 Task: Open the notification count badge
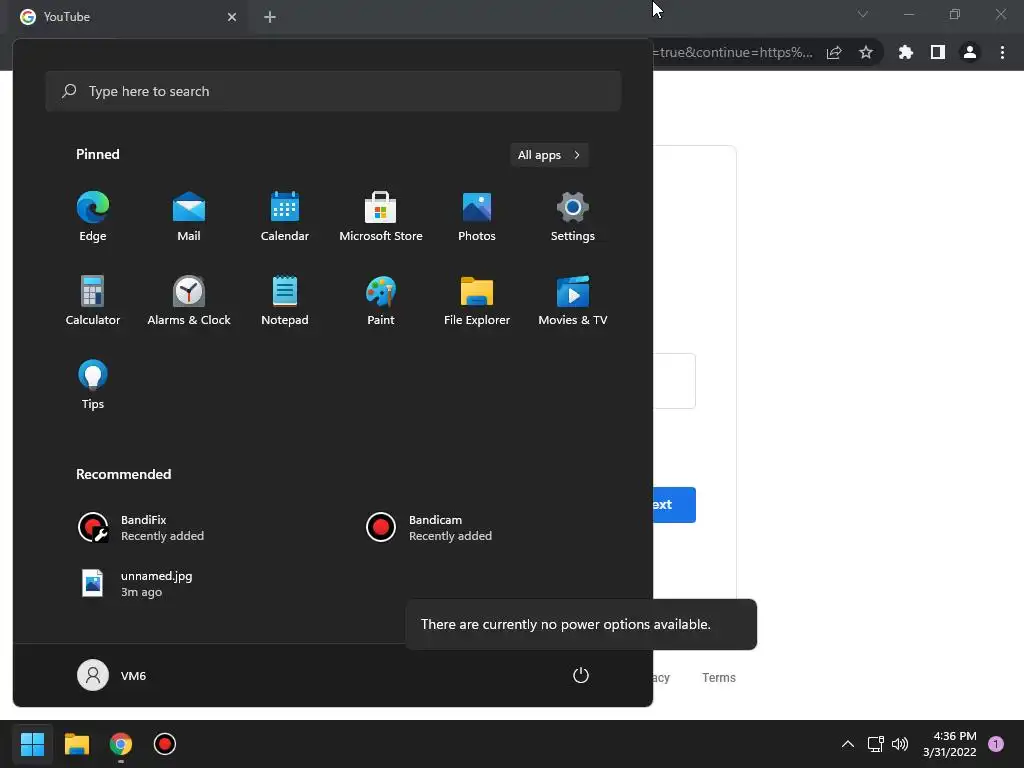coord(996,744)
